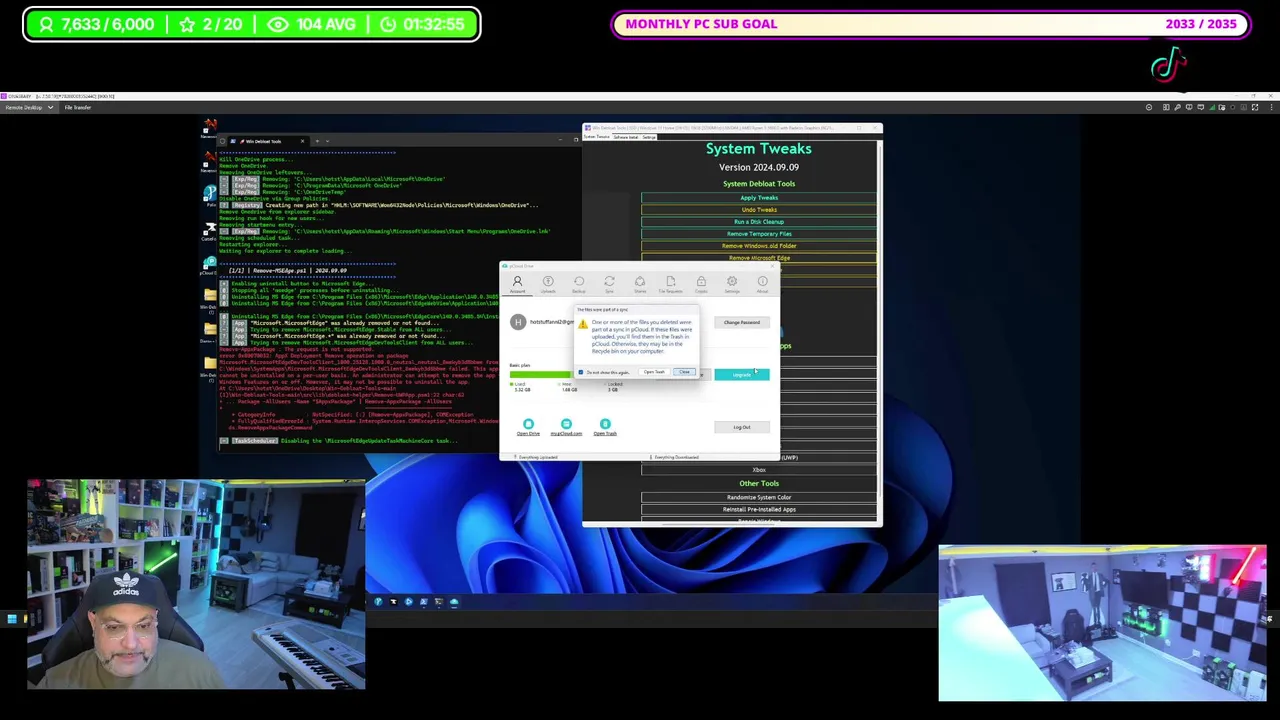This screenshot has width=1280, height=720.
Task: Click the Xbox button in System Tweaks
Action: 759,470
